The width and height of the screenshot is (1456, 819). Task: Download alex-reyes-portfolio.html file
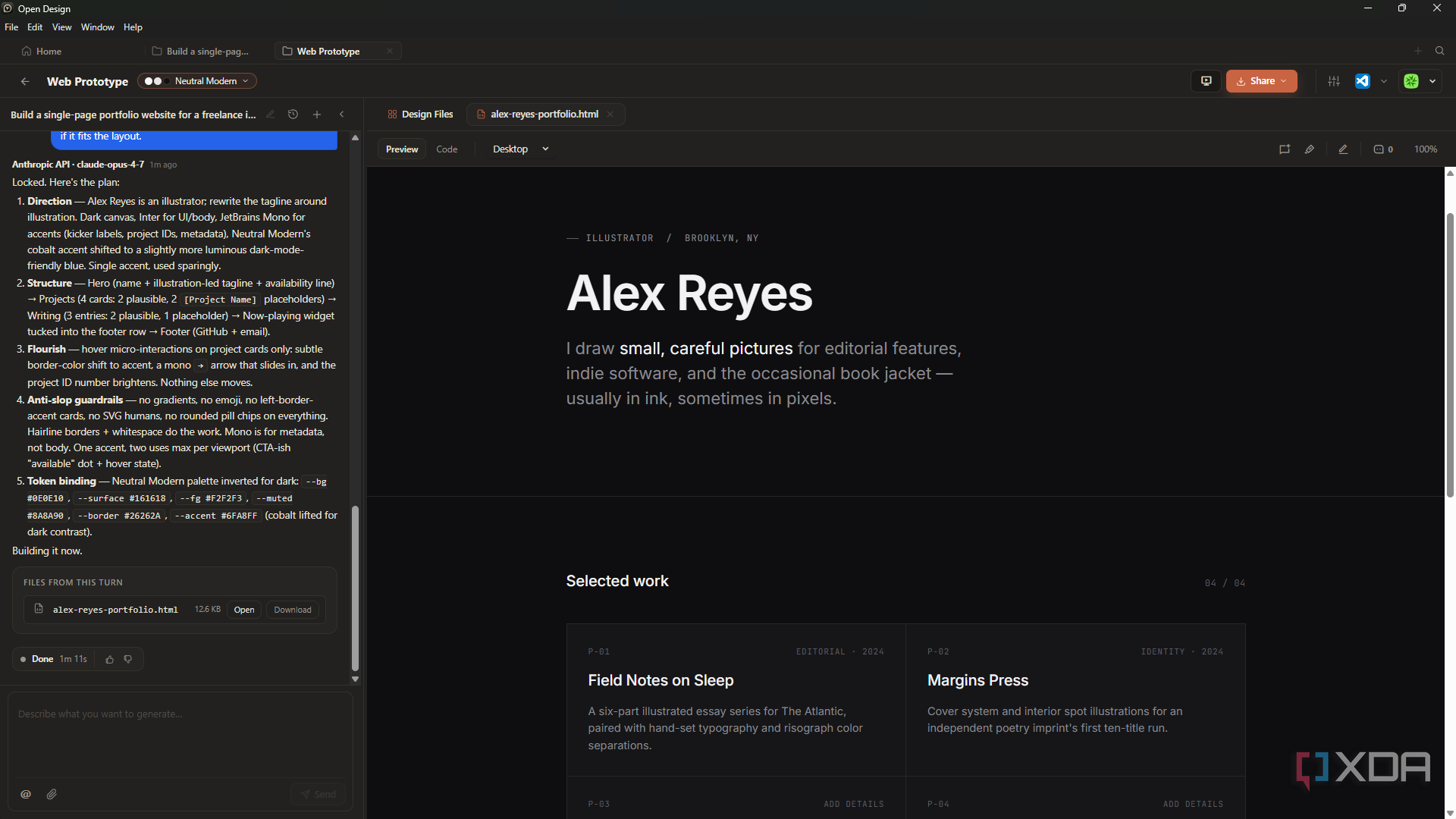[293, 610]
